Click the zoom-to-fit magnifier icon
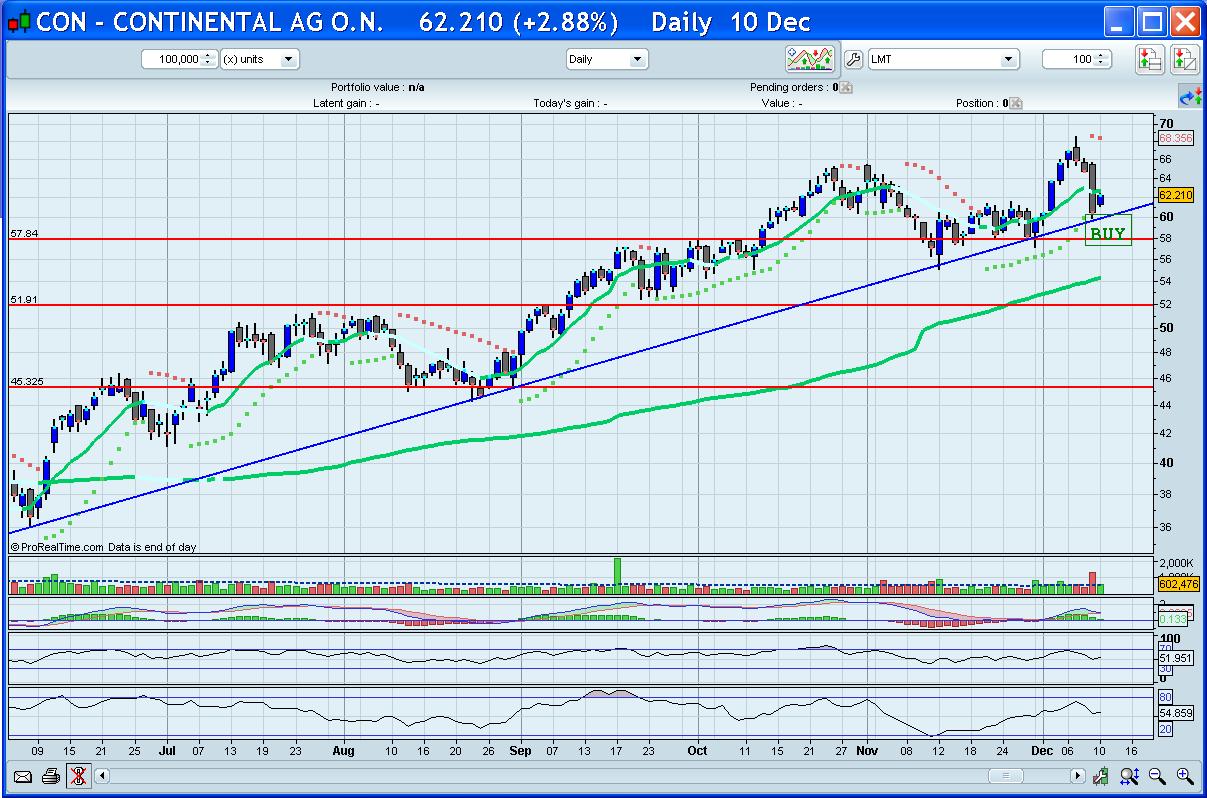Image resolution: width=1207 pixels, height=798 pixels. [x=1130, y=775]
